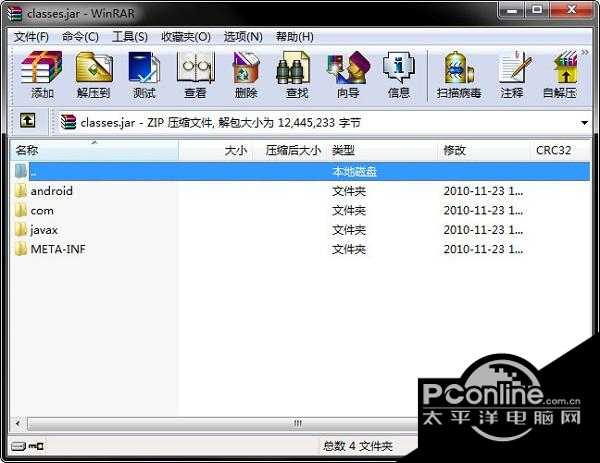Click the drive icon in status bar

pos(18,446)
